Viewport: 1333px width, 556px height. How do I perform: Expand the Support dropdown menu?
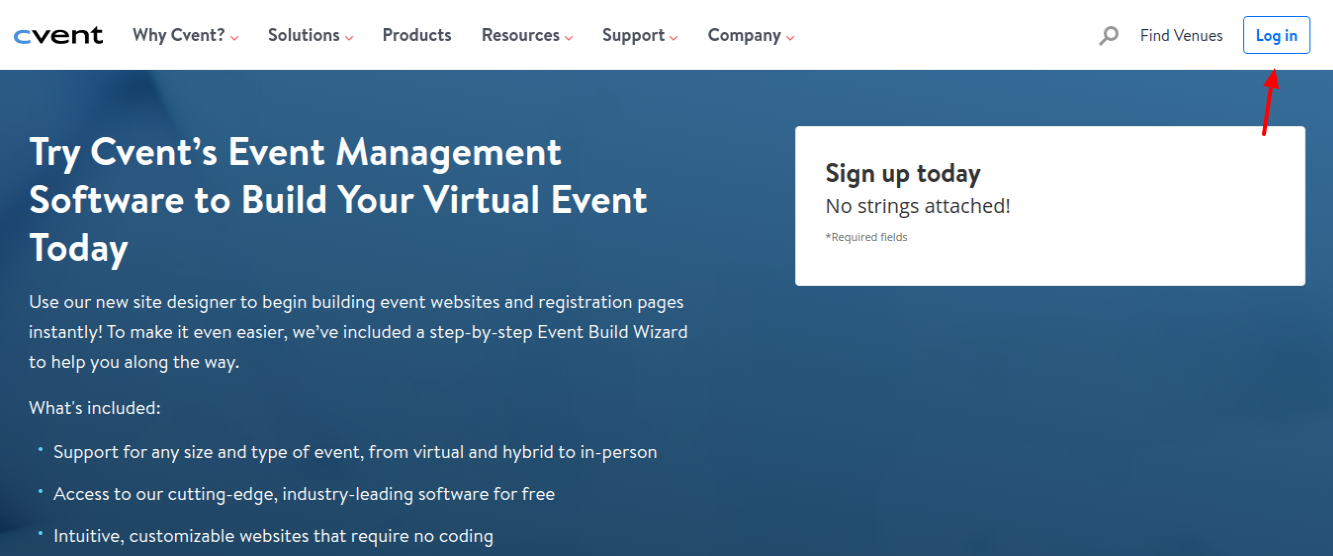pyautogui.click(x=640, y=35)
